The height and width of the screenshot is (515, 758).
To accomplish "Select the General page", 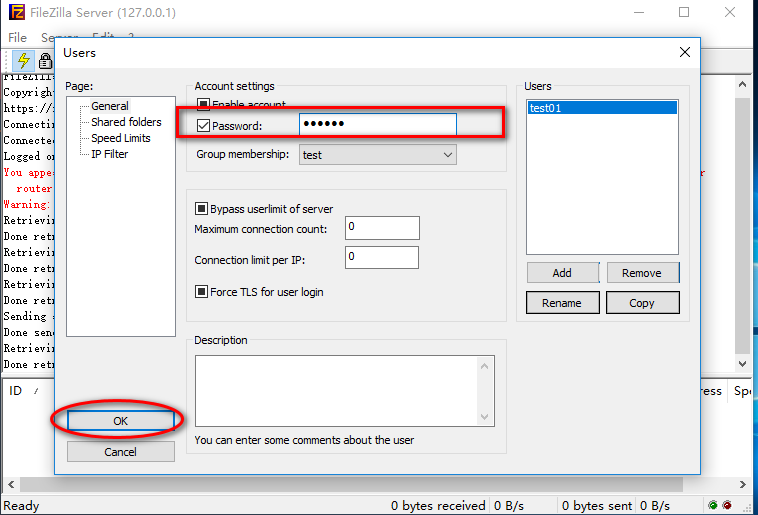I will click(110, 106).
